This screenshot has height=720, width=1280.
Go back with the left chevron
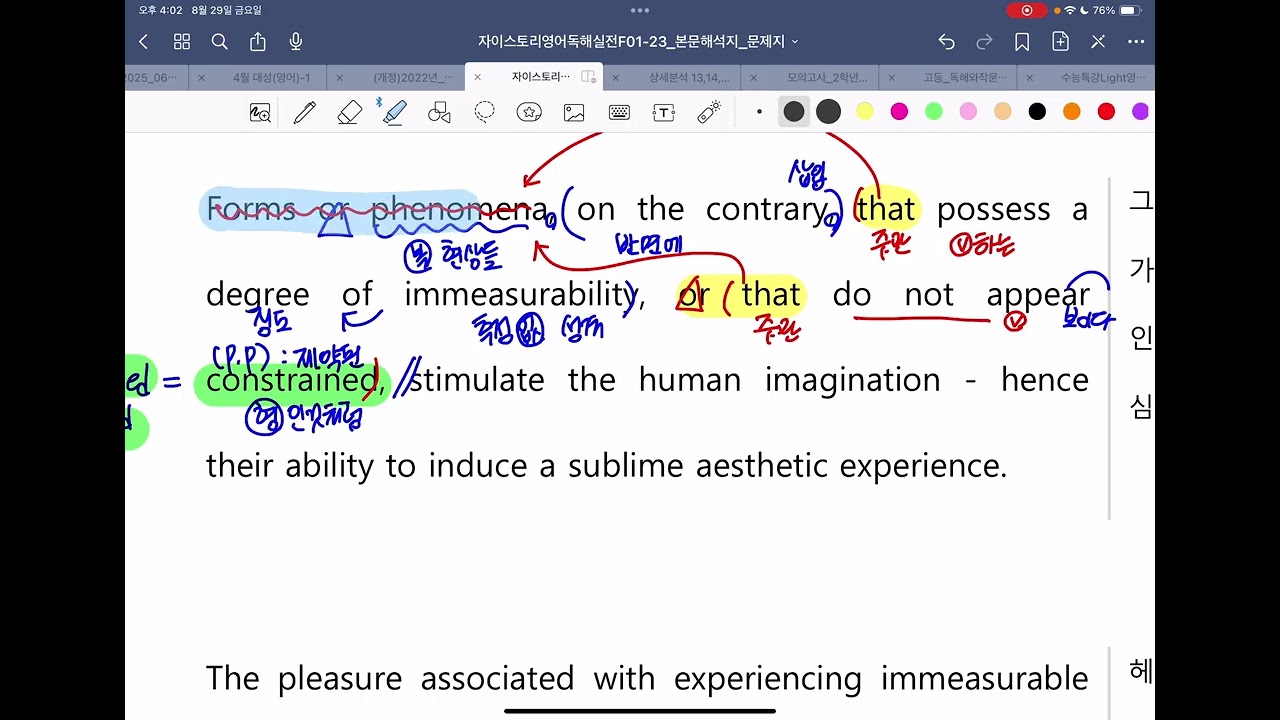point(143,42)
